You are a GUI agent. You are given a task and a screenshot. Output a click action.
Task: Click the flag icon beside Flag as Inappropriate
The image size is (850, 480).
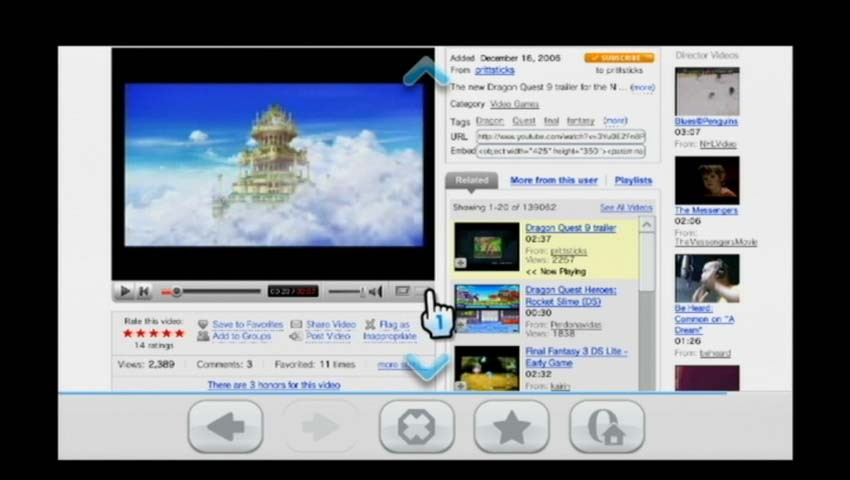[x=370, y=324]
